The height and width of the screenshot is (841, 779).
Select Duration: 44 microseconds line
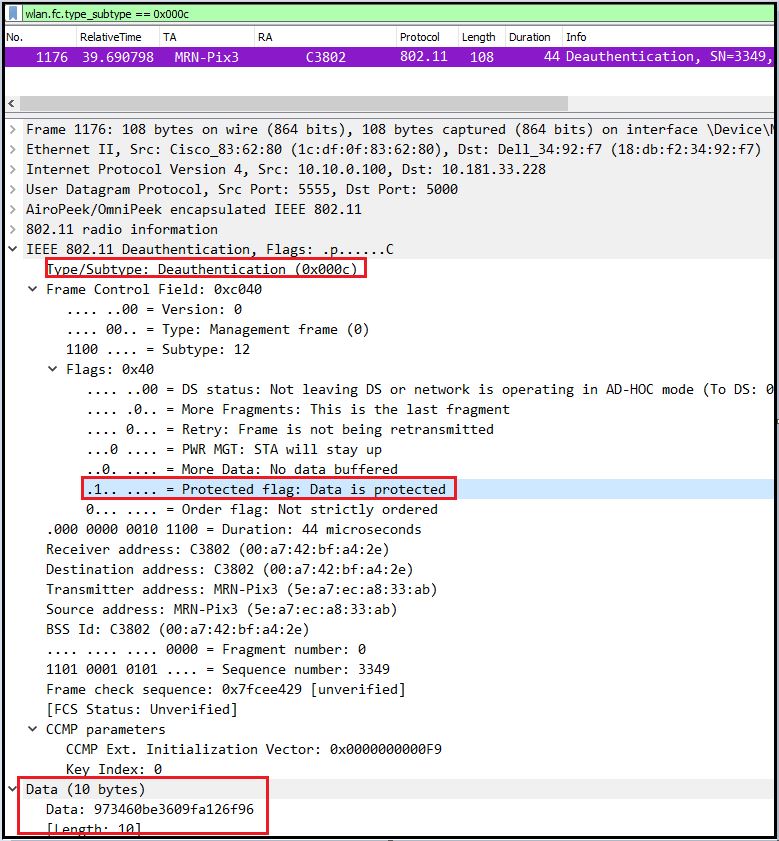point(234,529)
